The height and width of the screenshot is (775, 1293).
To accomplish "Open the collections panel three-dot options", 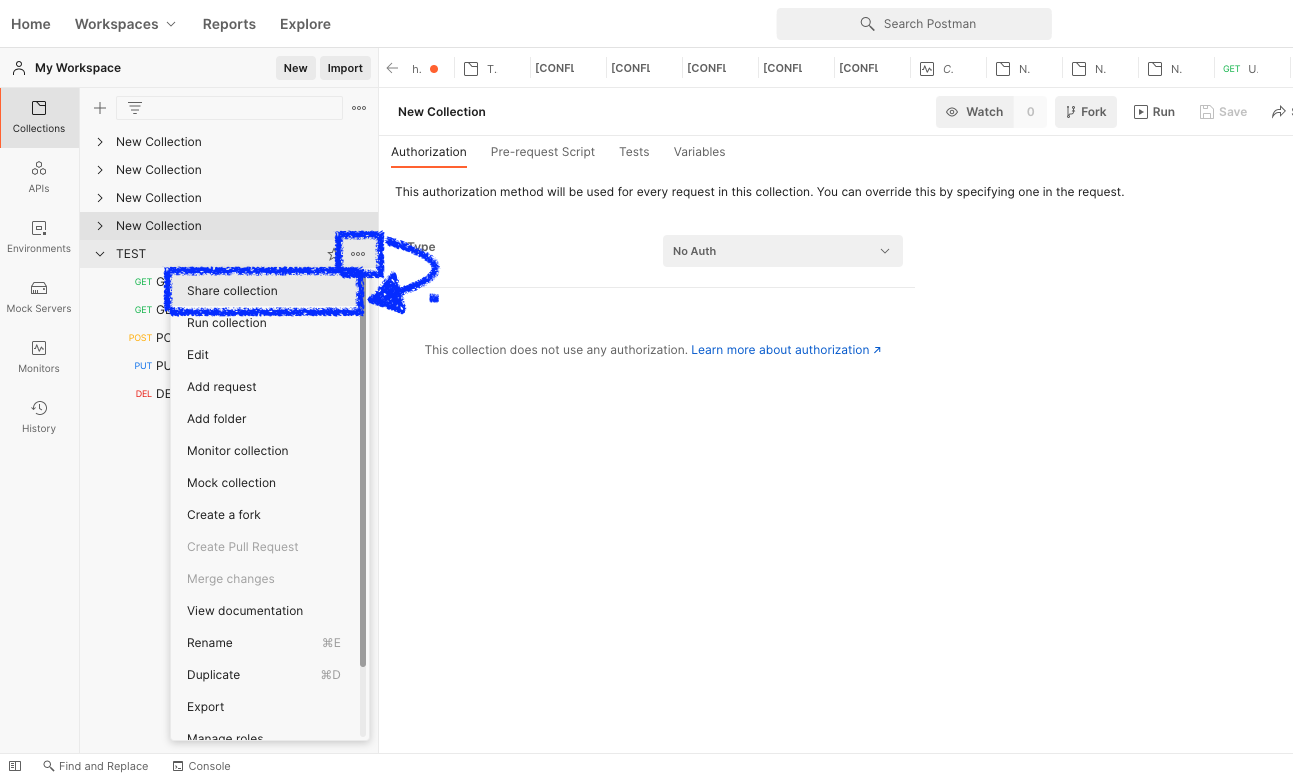I will pos(359,108).
